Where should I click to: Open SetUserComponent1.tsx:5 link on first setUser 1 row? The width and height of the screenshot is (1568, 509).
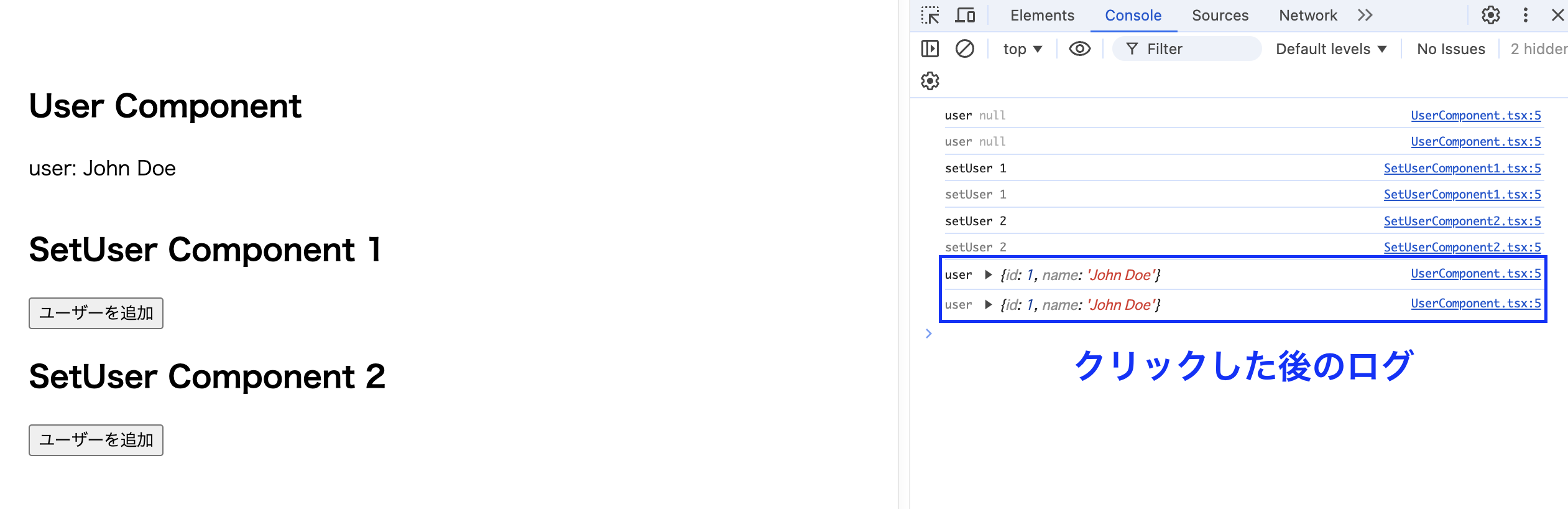tap(1462, 168)
